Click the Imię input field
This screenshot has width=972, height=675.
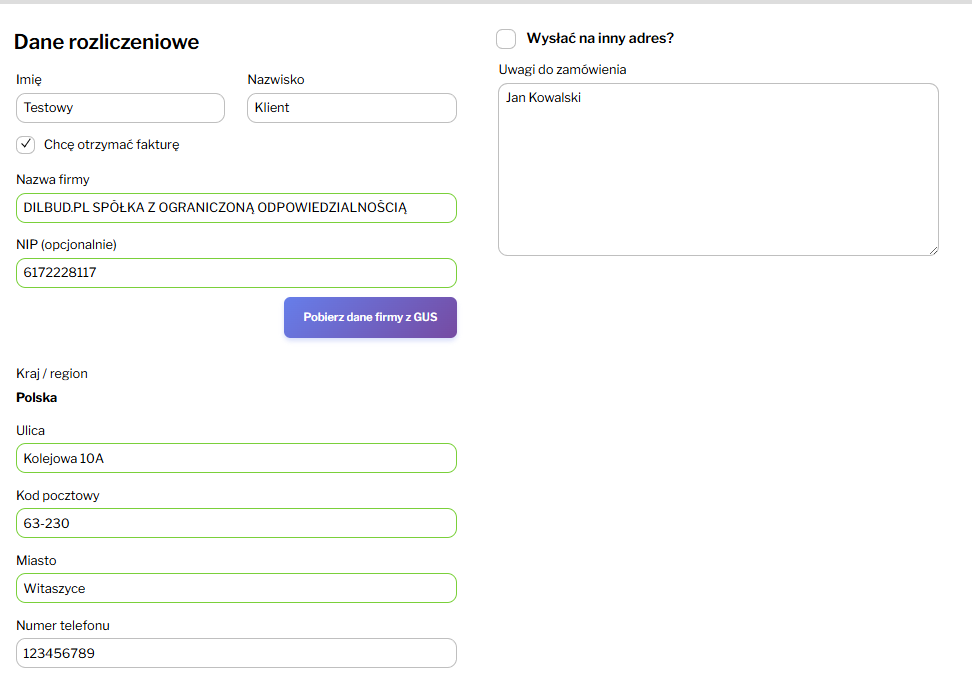[120, 108]
